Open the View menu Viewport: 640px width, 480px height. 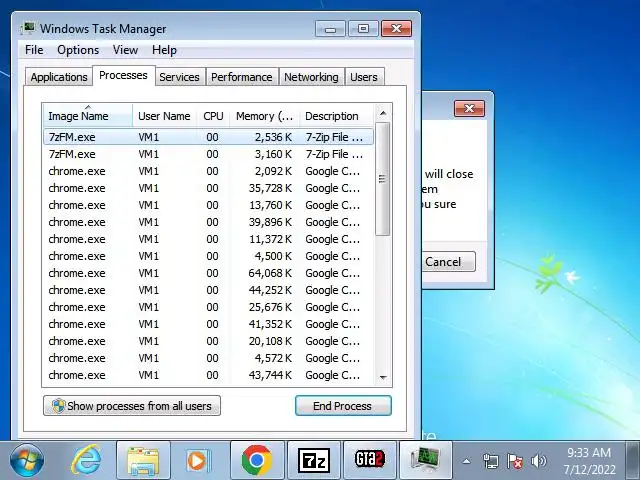(125, 50)
